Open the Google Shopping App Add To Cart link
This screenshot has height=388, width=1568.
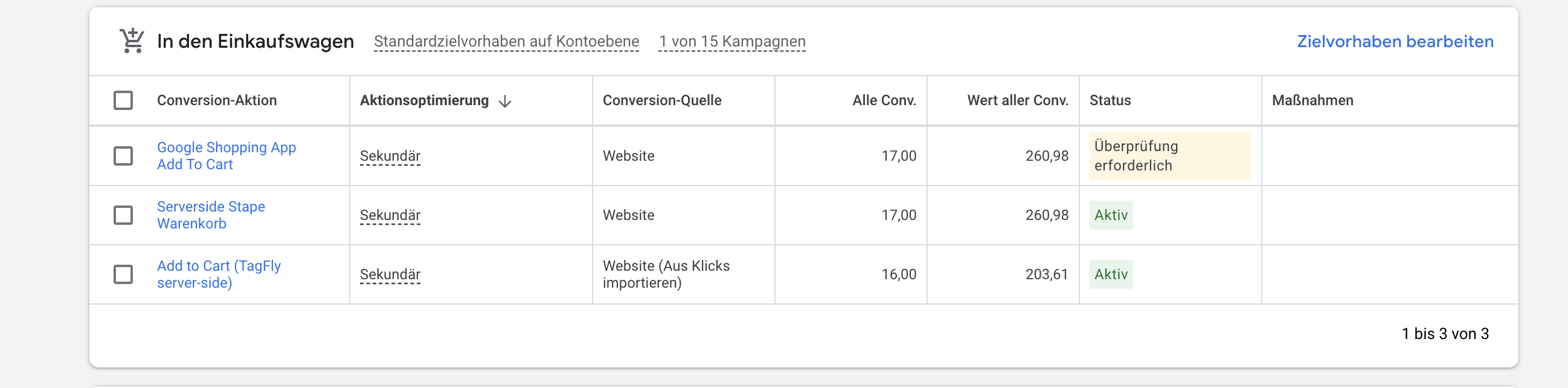[x=226, y=156]
